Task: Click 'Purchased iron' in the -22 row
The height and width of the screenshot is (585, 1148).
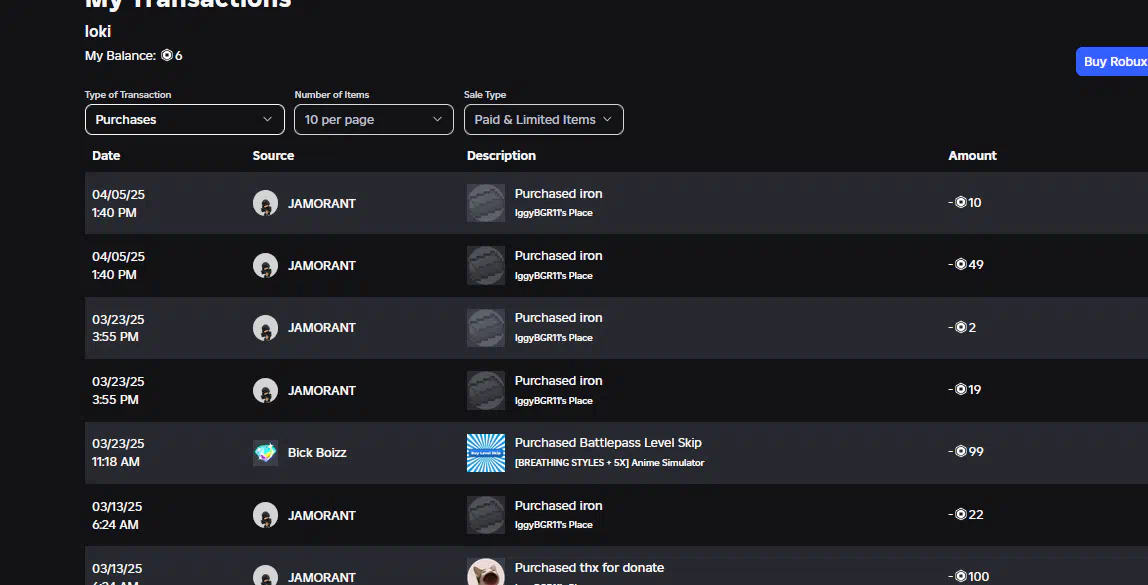Action: point(559,506)
